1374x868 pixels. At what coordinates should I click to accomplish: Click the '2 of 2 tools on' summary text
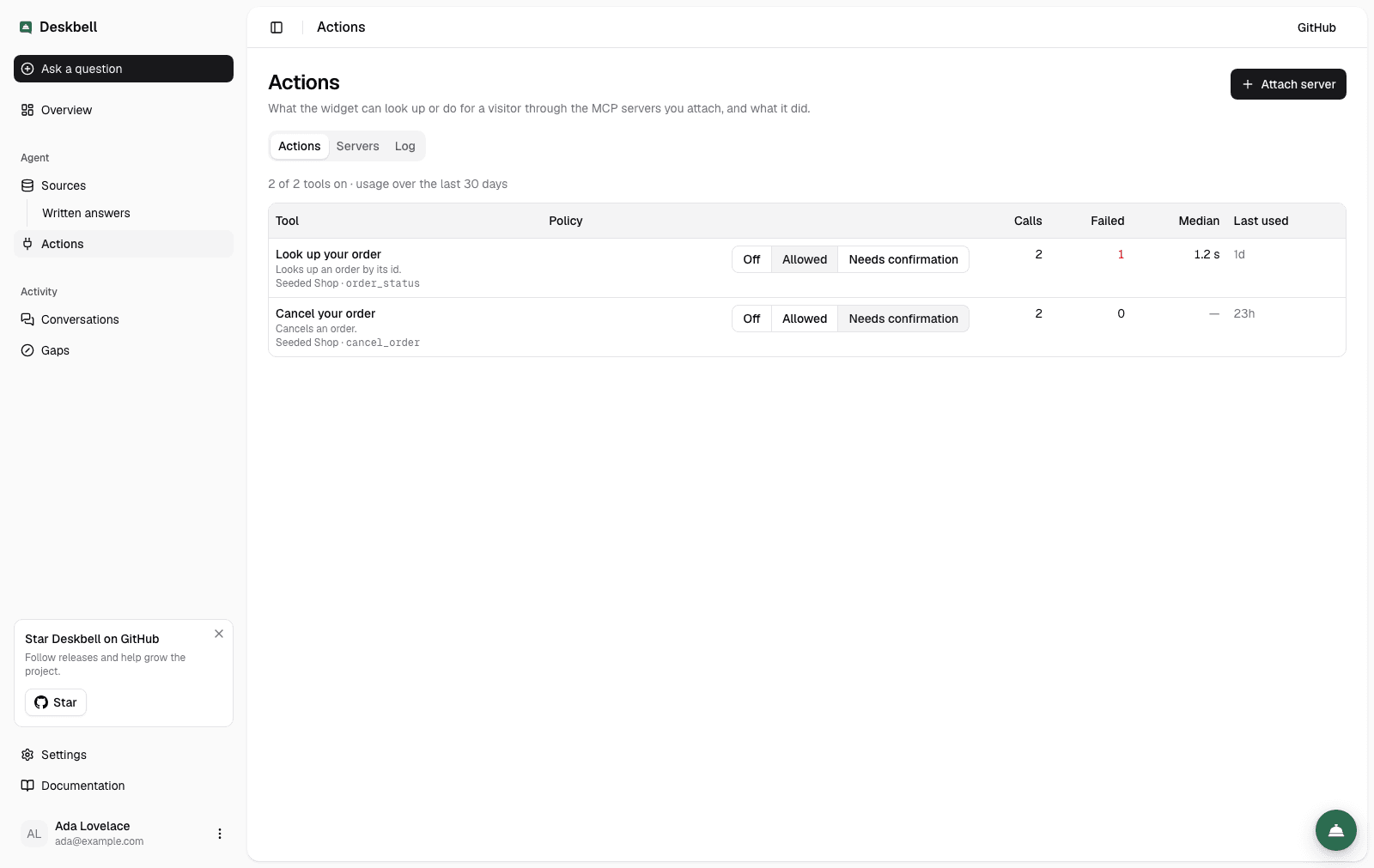[307, 184]
